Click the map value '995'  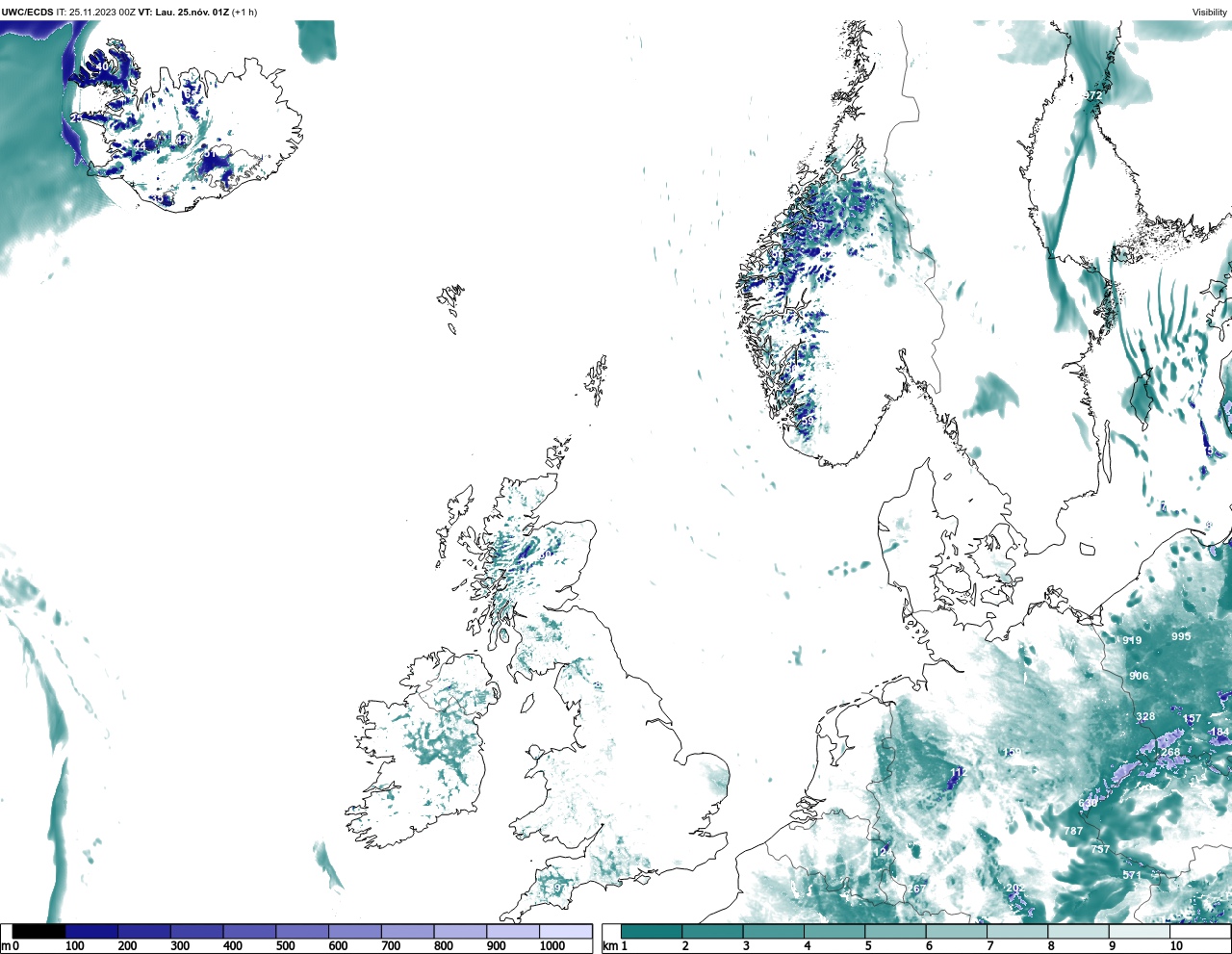[x=1181, y=636]
